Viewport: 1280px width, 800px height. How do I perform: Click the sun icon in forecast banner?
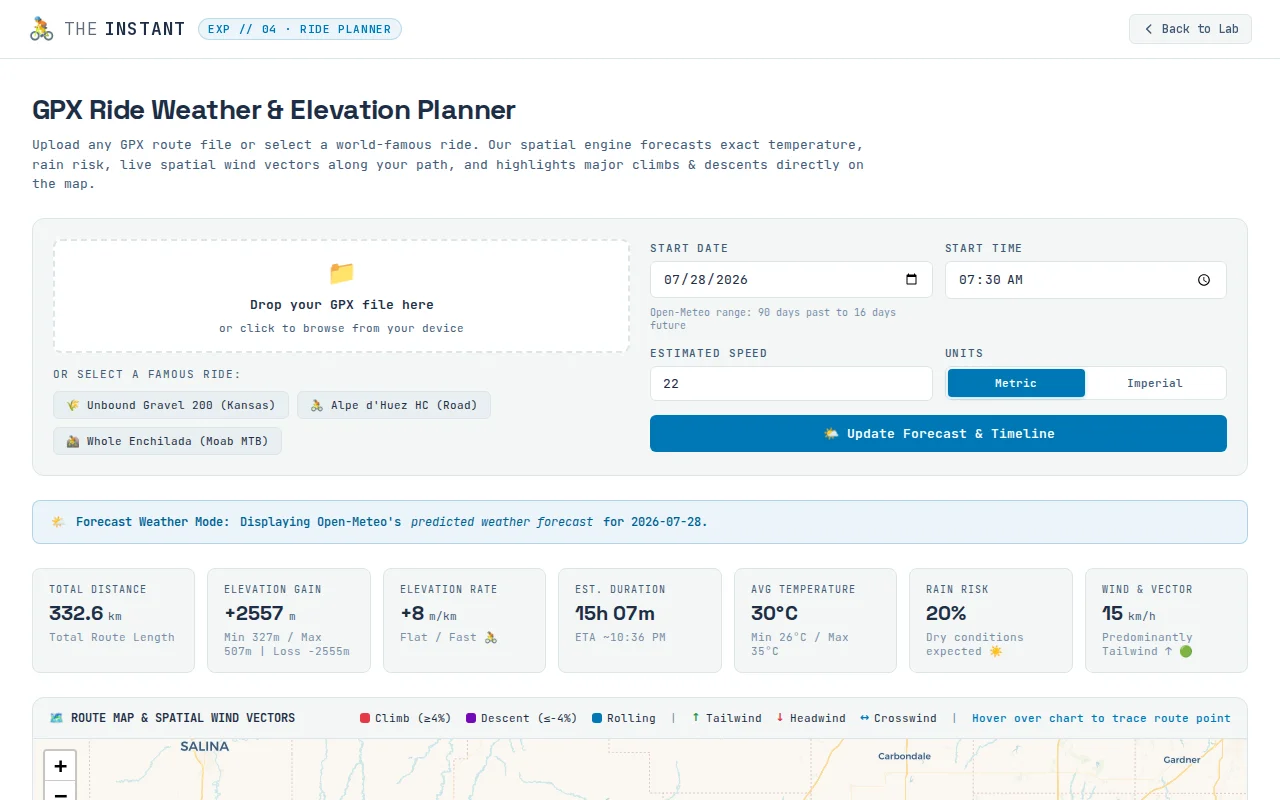pos(58,522)
